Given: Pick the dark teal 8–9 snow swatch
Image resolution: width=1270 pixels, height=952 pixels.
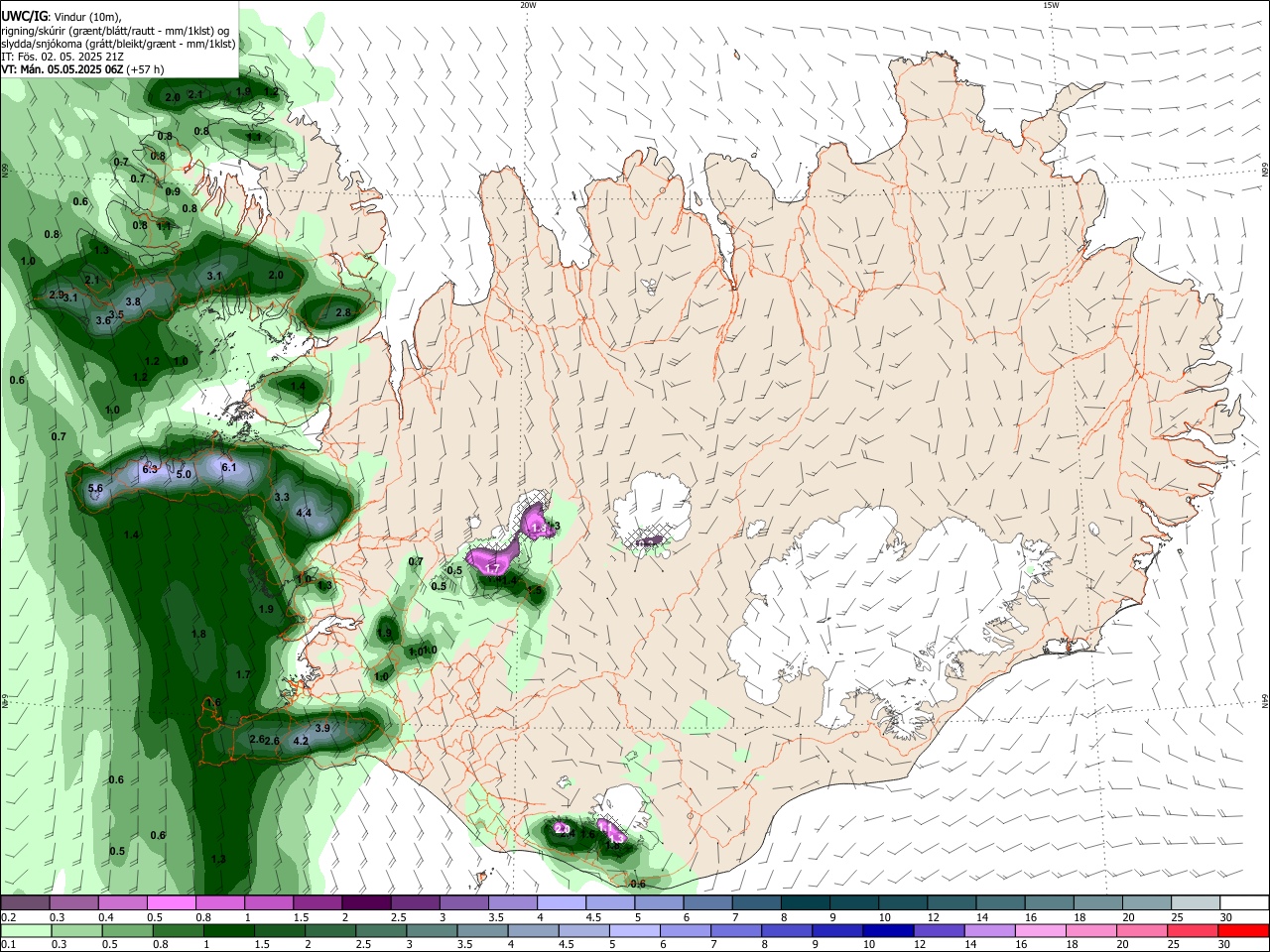Looking at the screenshot, I should [x=805, y=903].
